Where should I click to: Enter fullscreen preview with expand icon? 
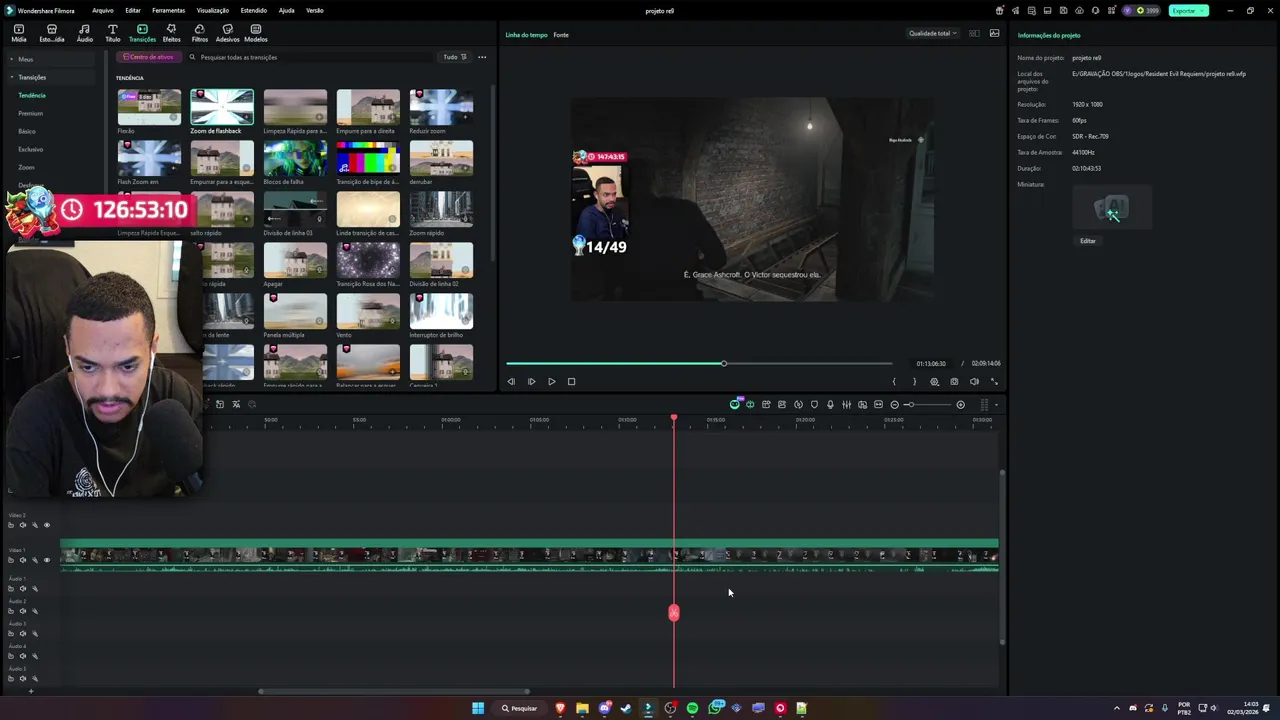point(994,381)
